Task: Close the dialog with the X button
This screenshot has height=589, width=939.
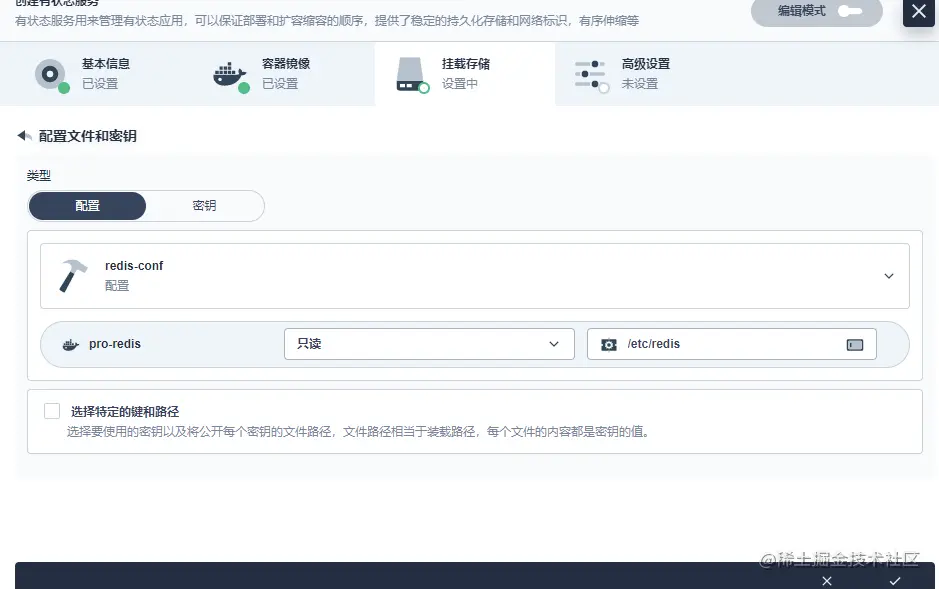Action: coord(919,12)
